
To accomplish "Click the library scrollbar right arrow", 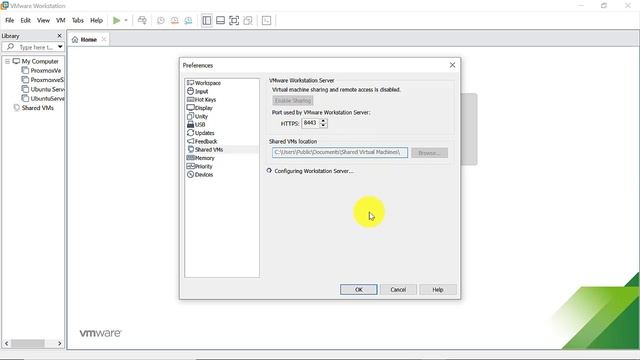I will [x=60, y=344].
